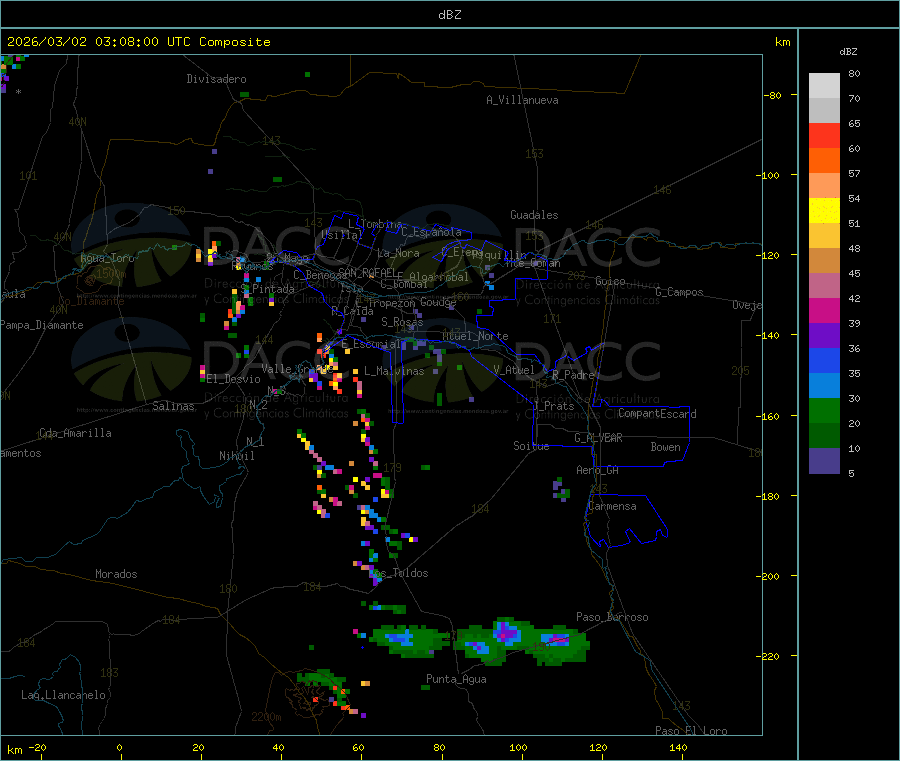
Task: Click the Morados map label
Action: tap(117, 574)
